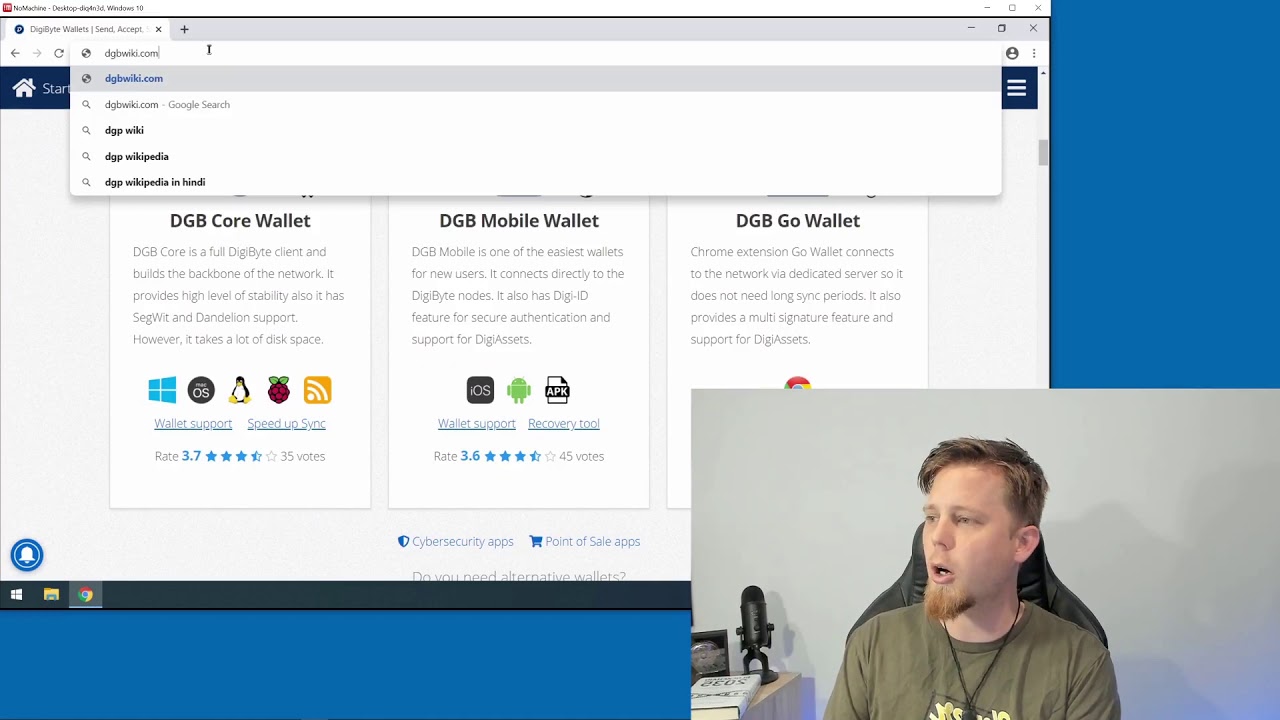
Task: Click the orange RSS feed icon
Action: tap(317, 390)
